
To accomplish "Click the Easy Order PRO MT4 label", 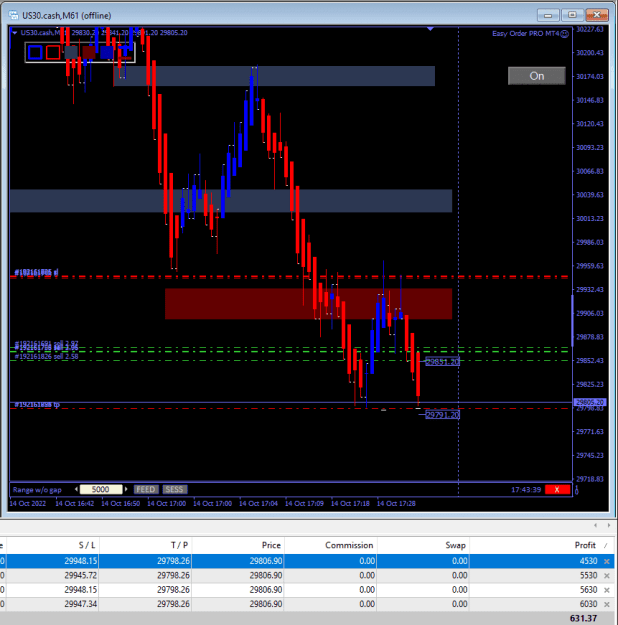I will coord(526,33).
